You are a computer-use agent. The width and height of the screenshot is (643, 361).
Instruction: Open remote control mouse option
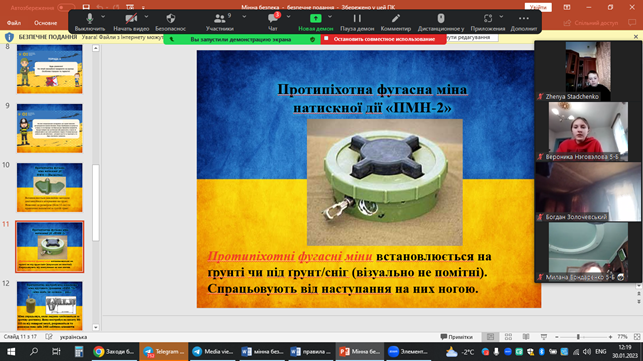[x=441, y=22]
